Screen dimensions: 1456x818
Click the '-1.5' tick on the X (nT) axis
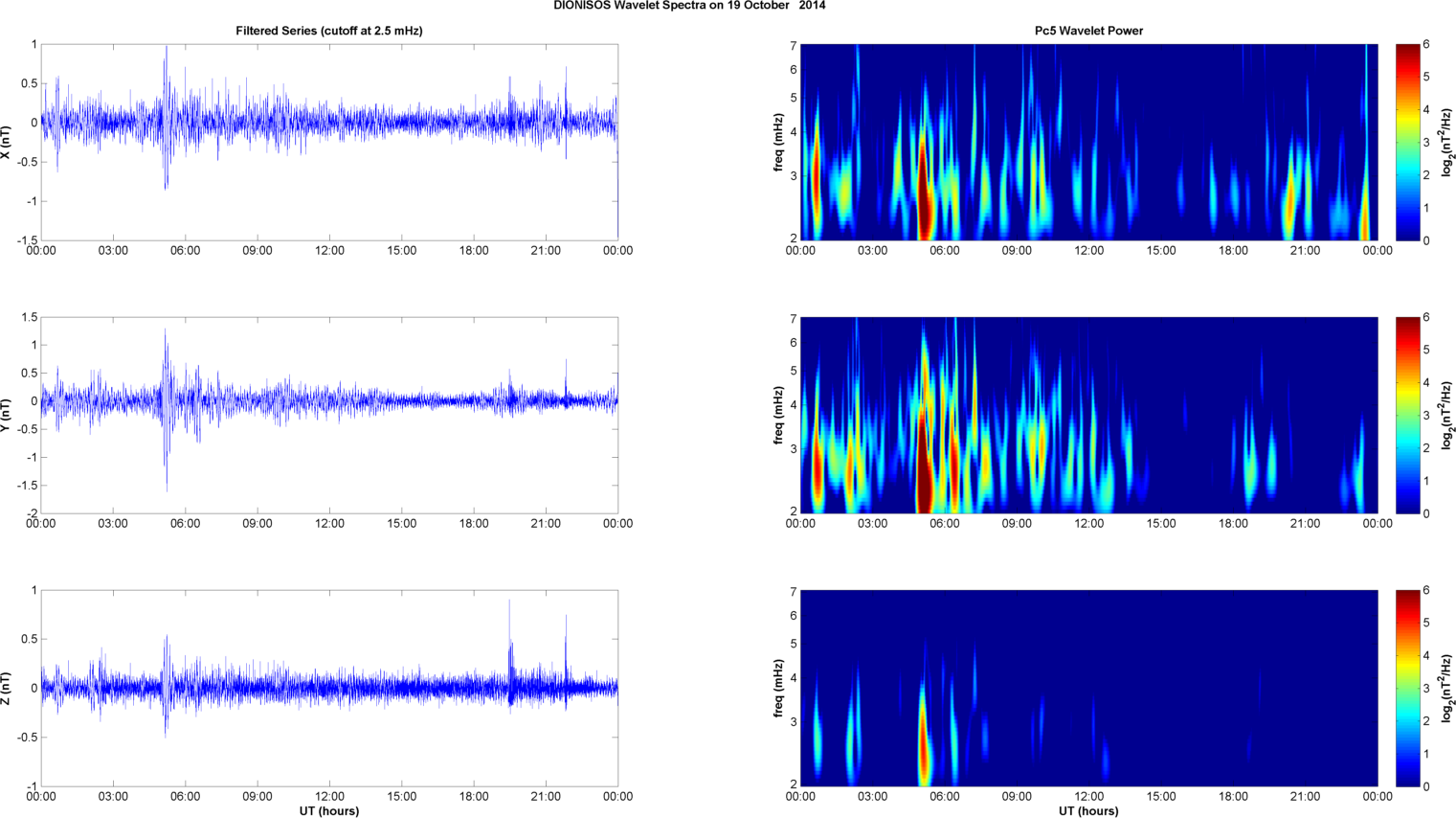pos(27,240)
